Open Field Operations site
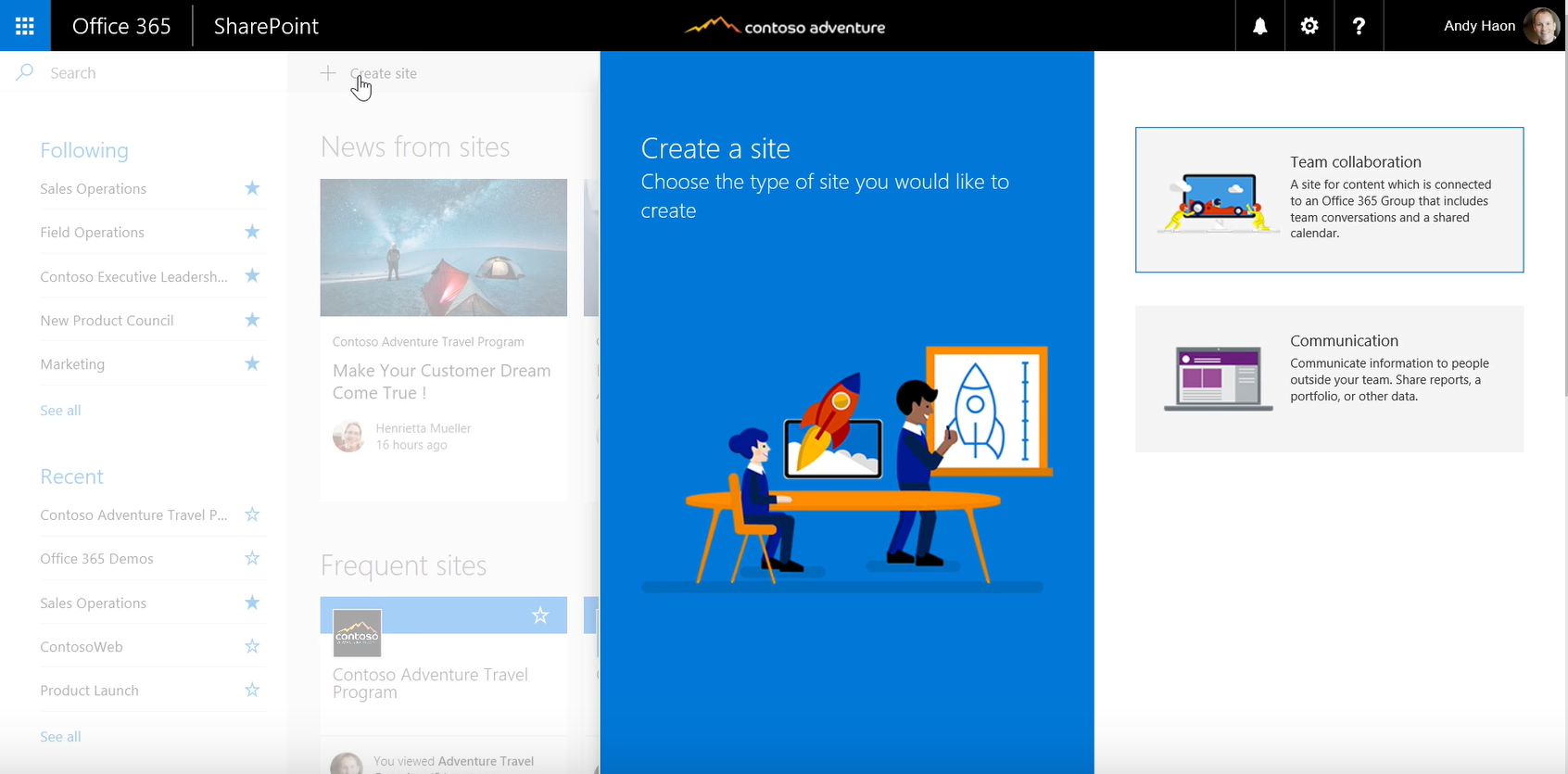Viewport: 1568px width, 774px height. pyautogui.click(x=92, y=232)
